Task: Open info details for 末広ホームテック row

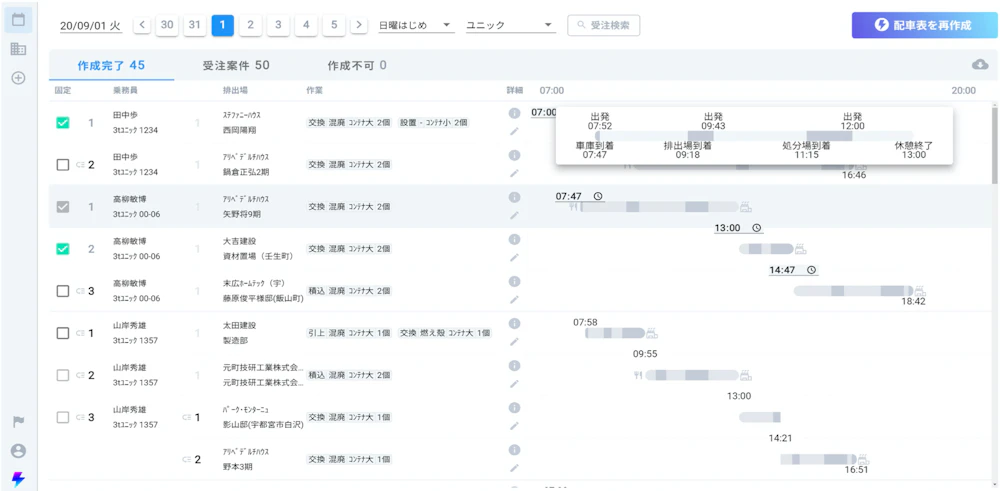Action: pyautogui.click(x=515, y=281)
